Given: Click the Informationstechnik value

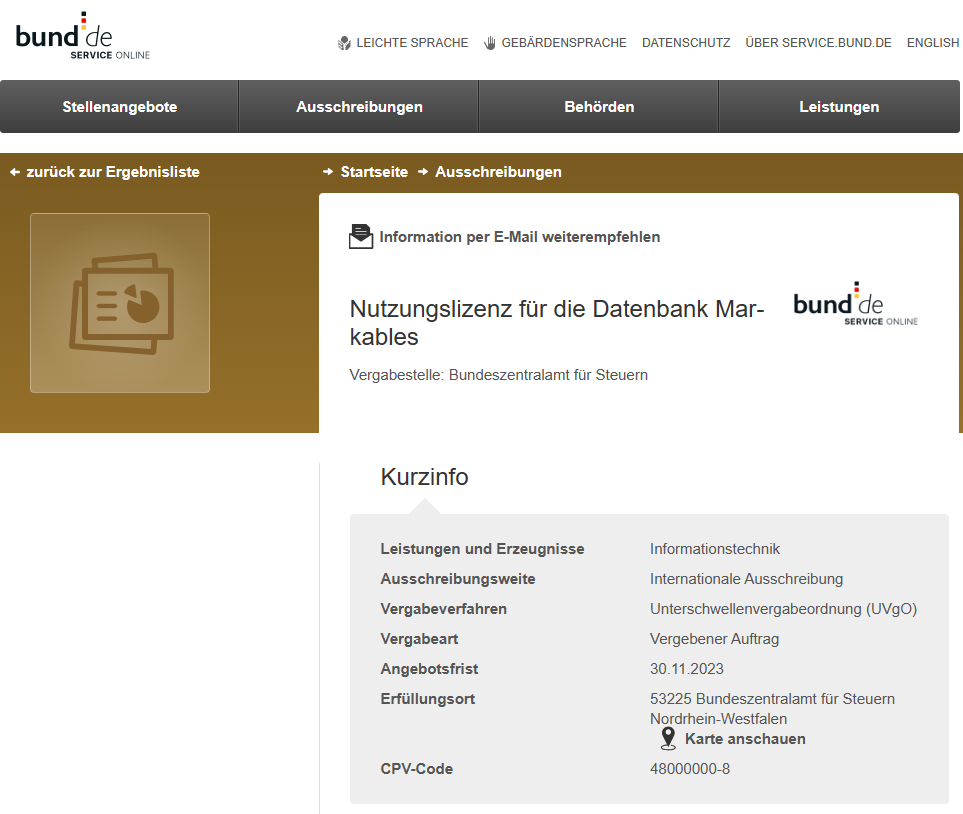Looking at the screenshot, I should point(715,549).
